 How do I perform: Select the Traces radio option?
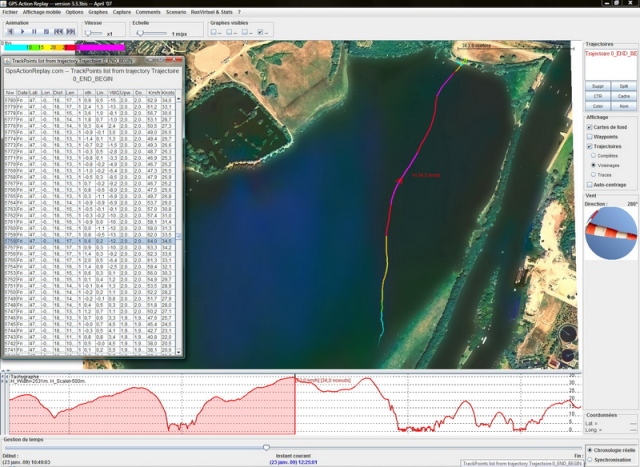[x=593, y=174]
